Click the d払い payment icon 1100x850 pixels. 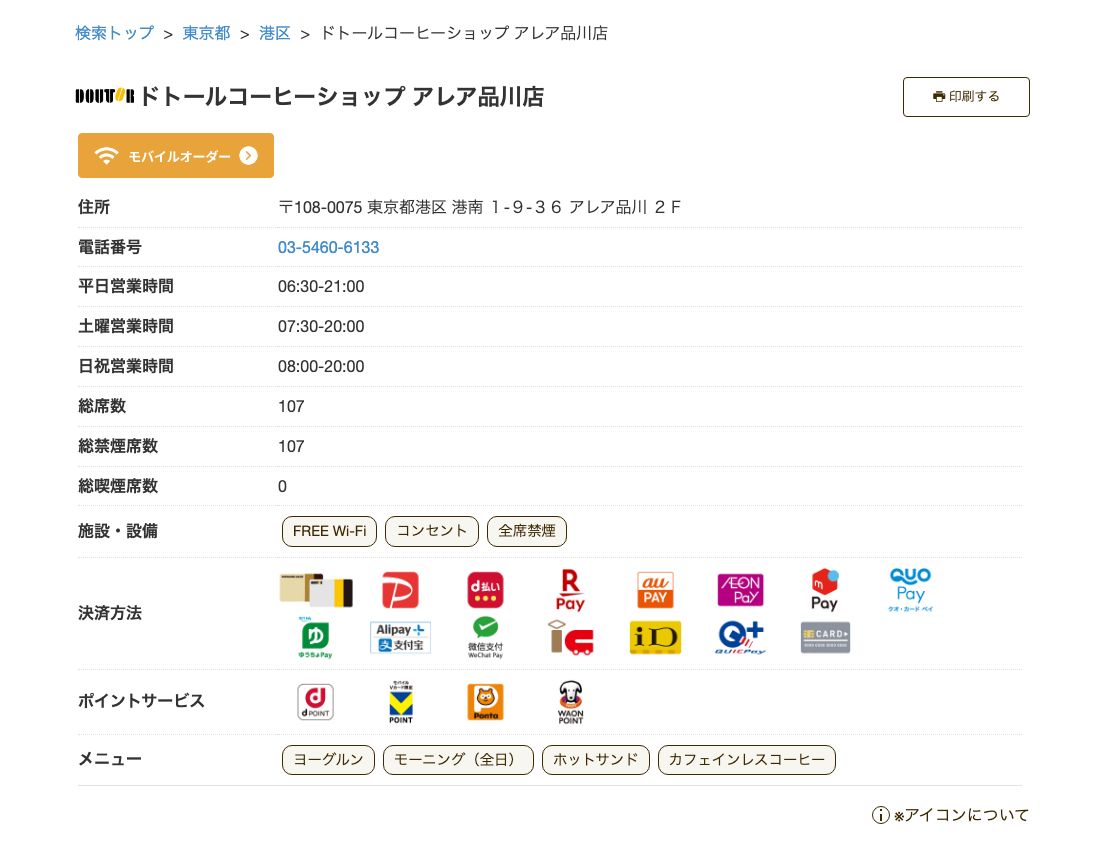tap(485, 590)
